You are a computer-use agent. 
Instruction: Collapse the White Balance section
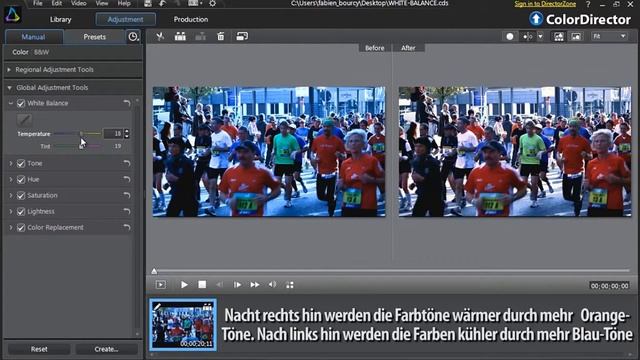click(x=11, y=103)
